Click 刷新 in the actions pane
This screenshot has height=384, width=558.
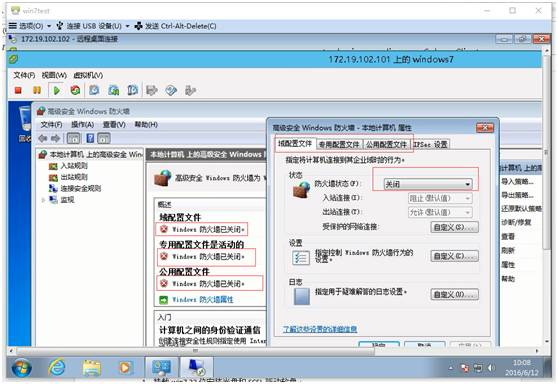tap(508, 250)
